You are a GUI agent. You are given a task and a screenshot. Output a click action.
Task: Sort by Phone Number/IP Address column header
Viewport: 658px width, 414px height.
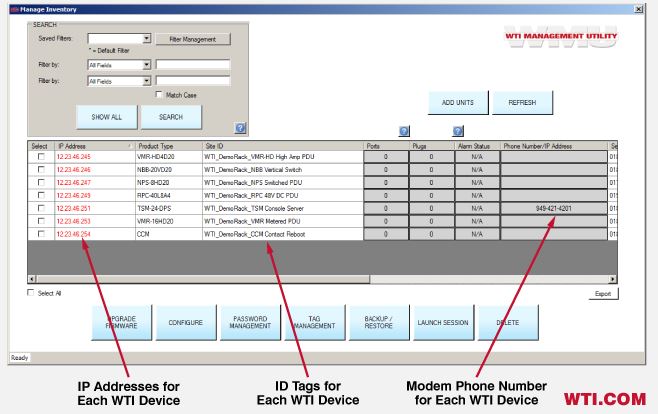(x=554, y=146)
